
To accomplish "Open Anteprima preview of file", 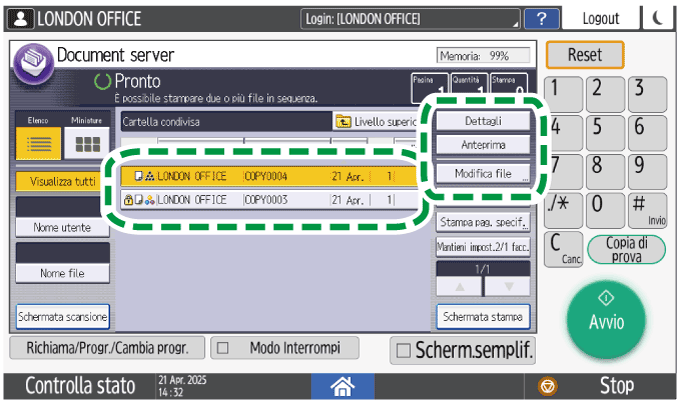I will tap(483, 145).
